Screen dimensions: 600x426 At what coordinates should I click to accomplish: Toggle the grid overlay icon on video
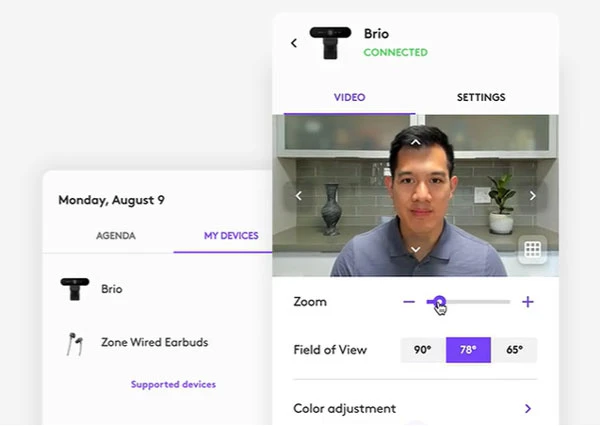click(532, 249)
